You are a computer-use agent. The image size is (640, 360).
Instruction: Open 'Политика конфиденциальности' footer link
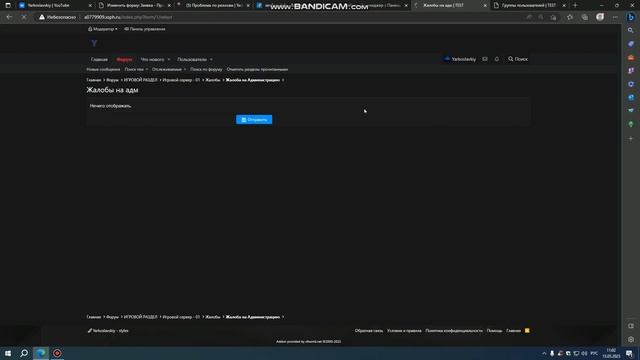click(454, 331)
